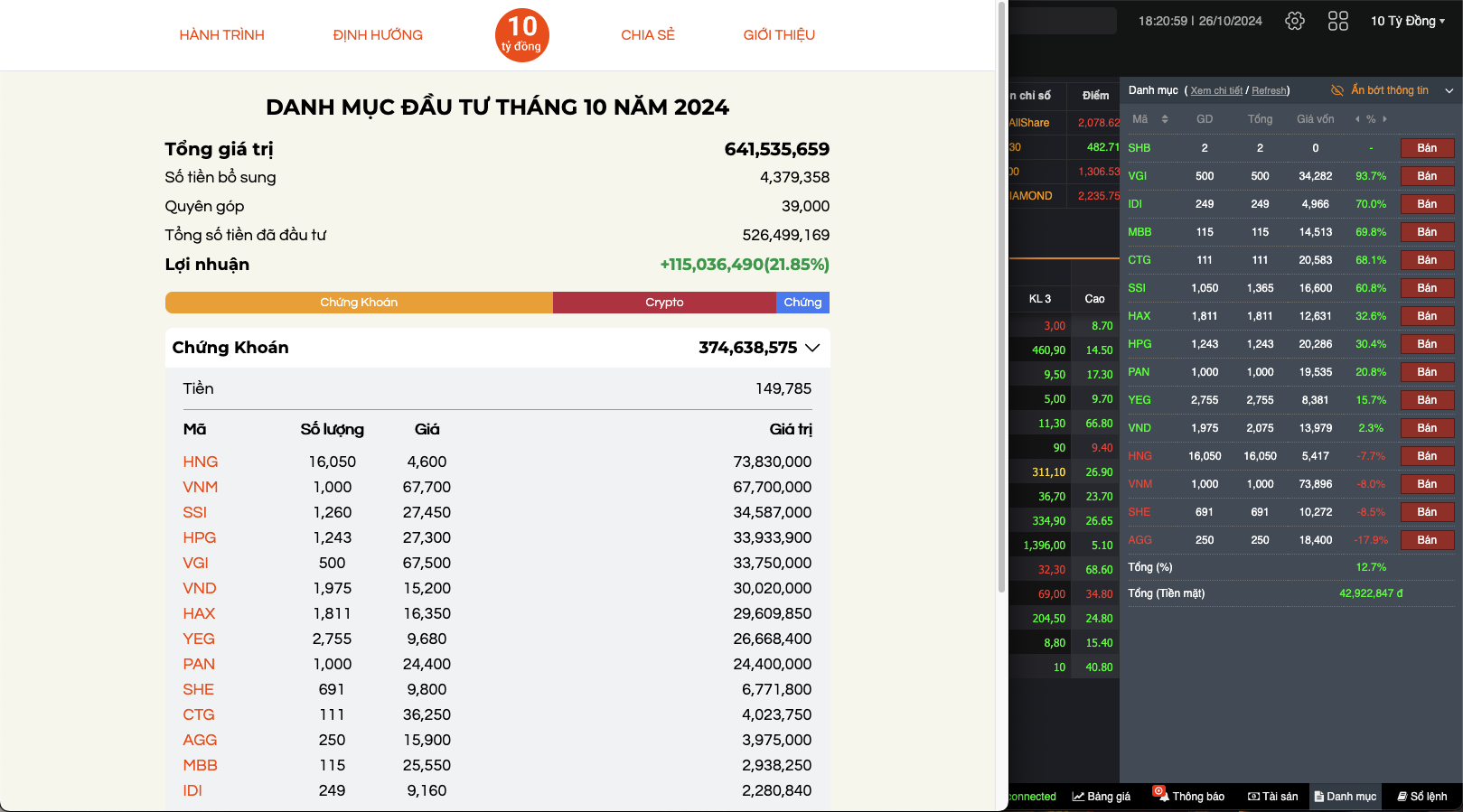
Task: Select red Crypto allocation bar segment
Action: tap(664, 303)
